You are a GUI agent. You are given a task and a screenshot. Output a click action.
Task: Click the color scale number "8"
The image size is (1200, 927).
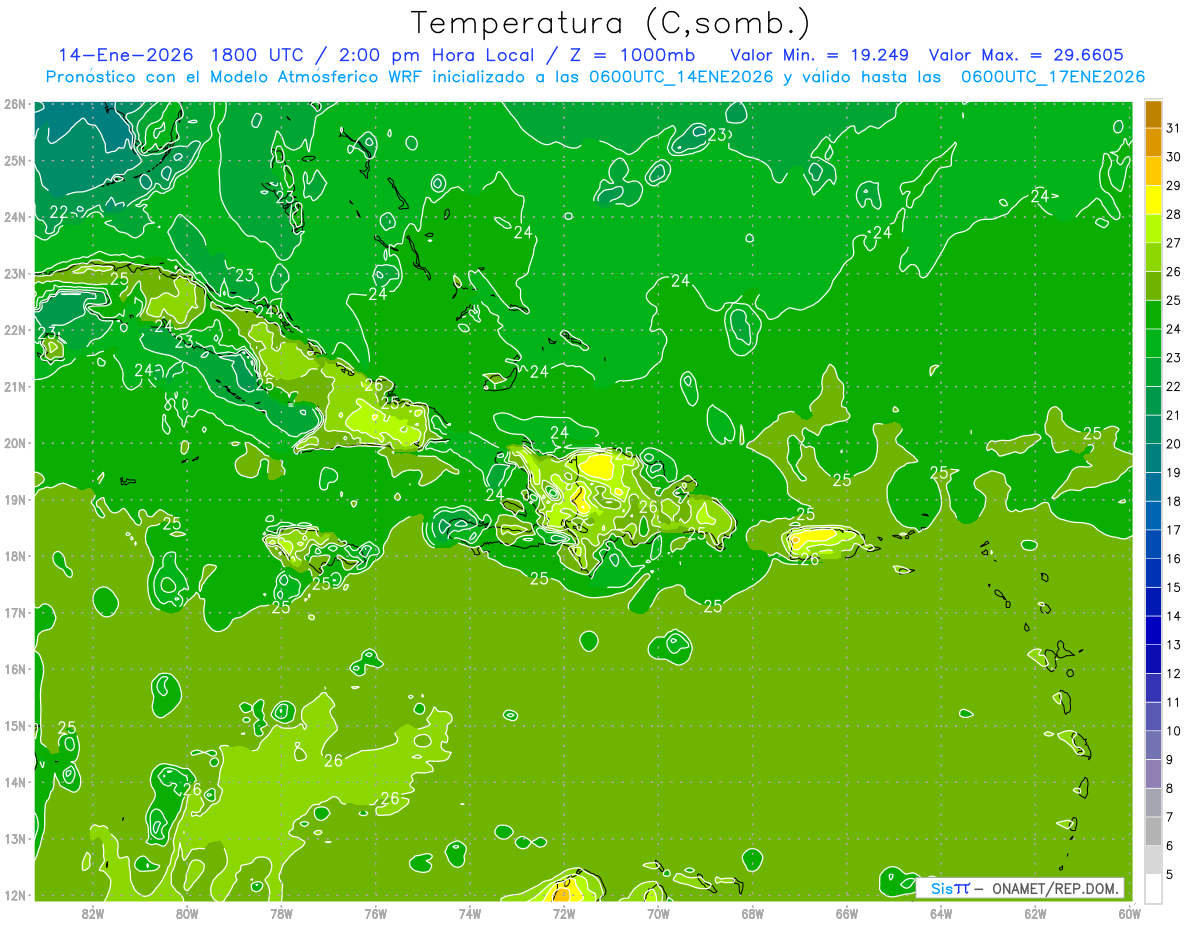click(x=1171, y=788)
